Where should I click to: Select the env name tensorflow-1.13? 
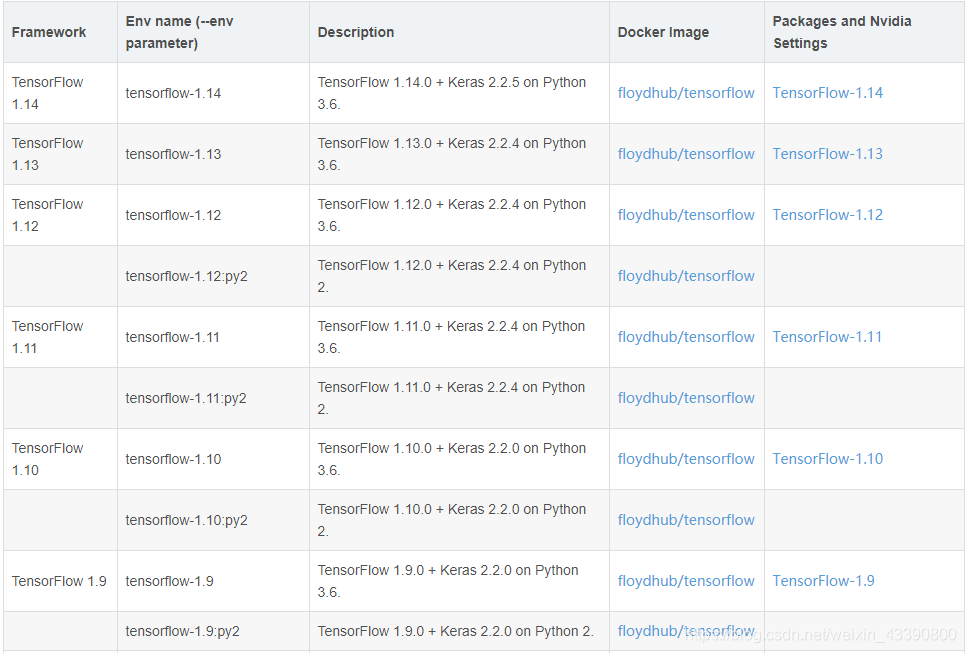(173, 154)
